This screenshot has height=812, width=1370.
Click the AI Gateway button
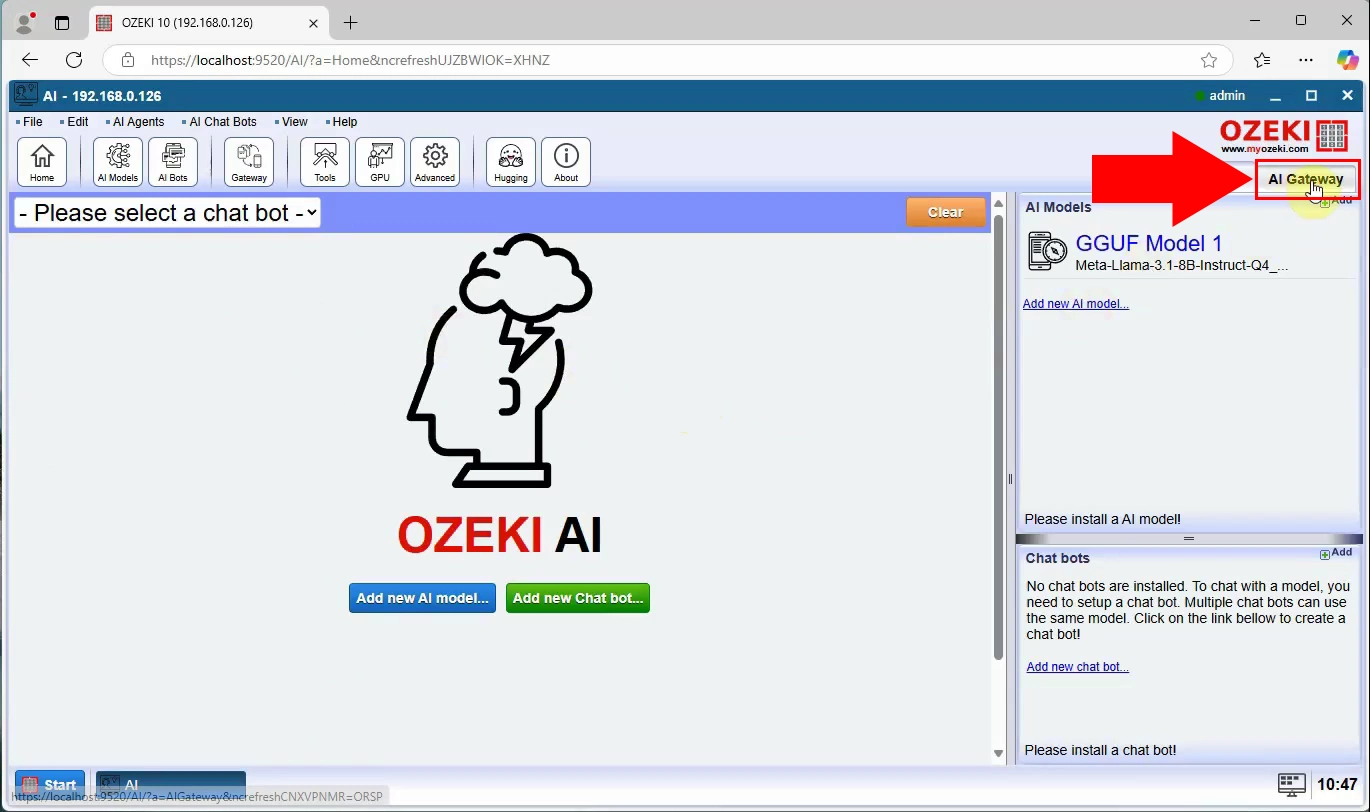[x=1306, y=180]
